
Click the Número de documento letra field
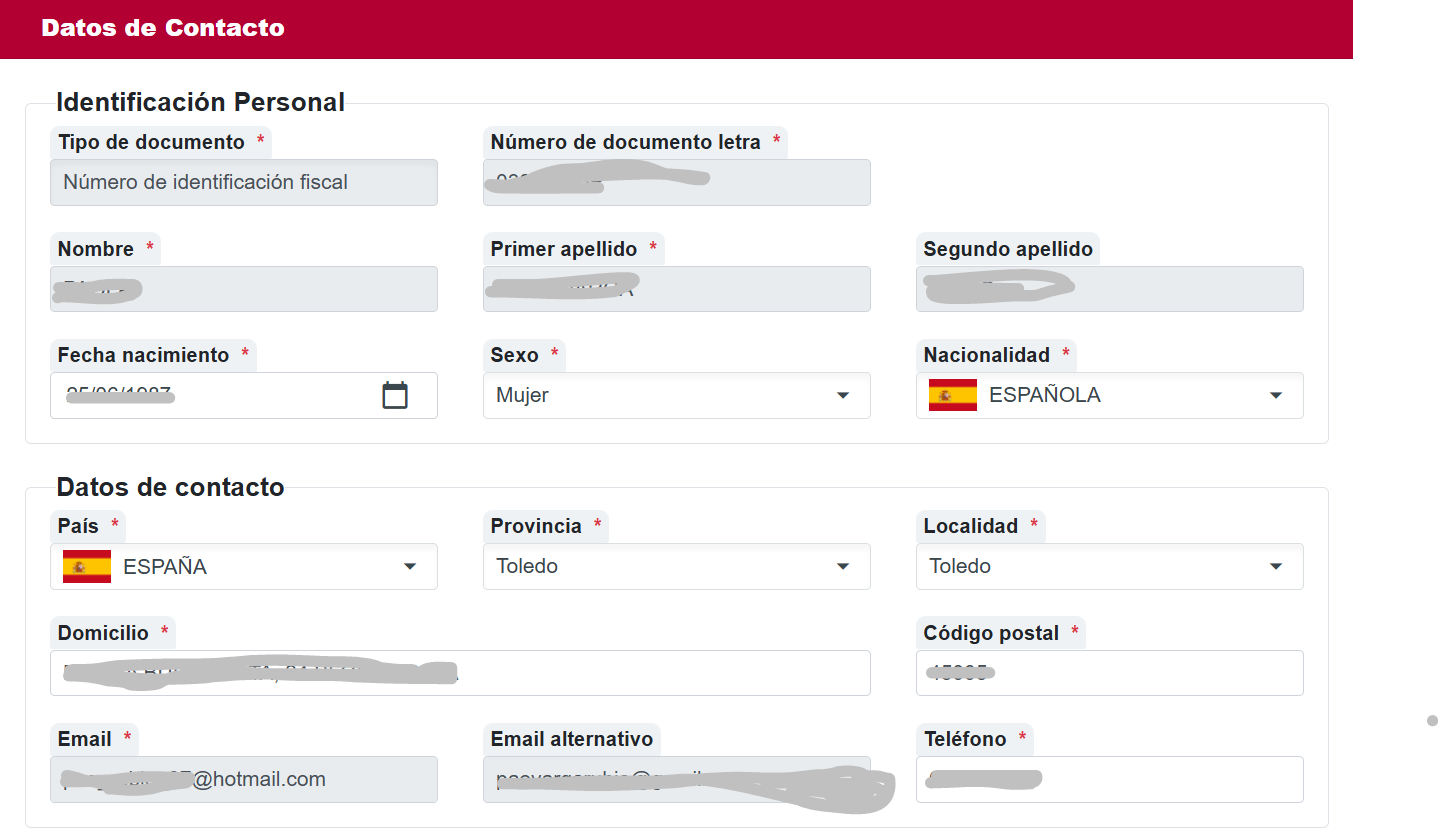pyautogui.click(x=676, y=182)
